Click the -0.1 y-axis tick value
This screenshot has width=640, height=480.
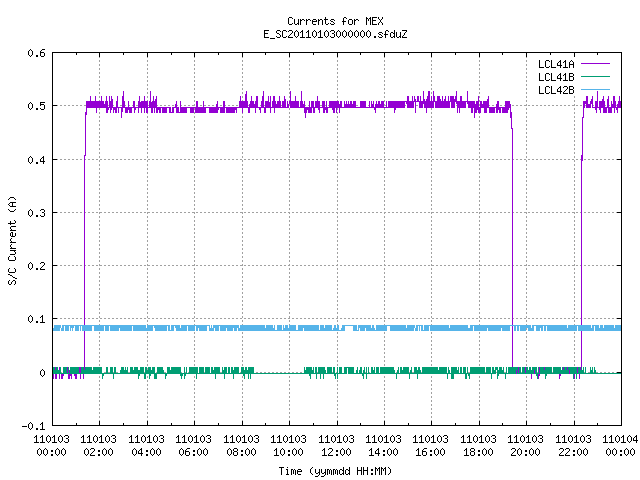(x=33, y=426)
